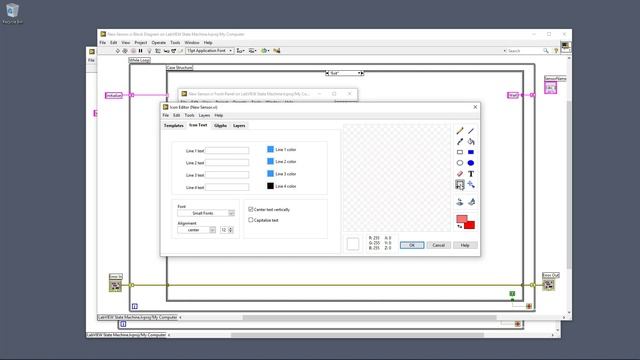This screenshot has width=640, height=360.
Task: Click the Horizontal Flip icon
Action: [460, 202]
